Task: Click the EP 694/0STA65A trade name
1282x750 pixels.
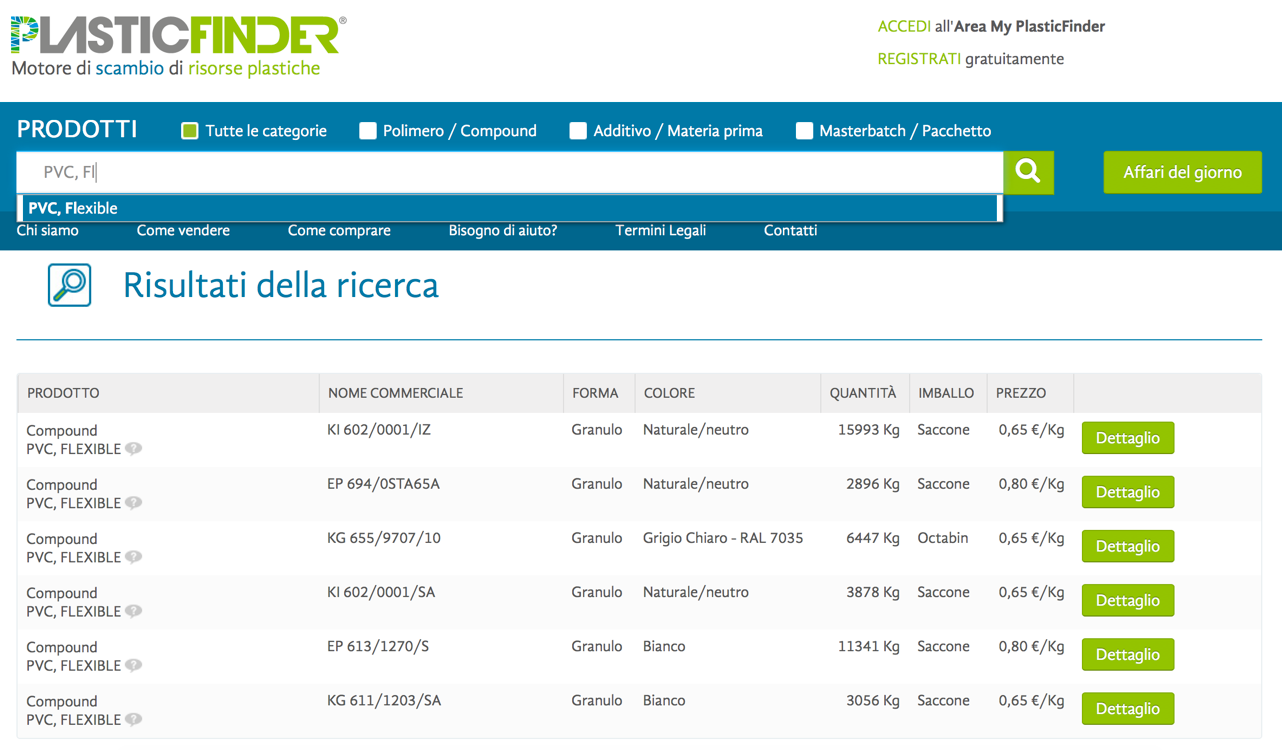Action: click(x=383, y=484)
